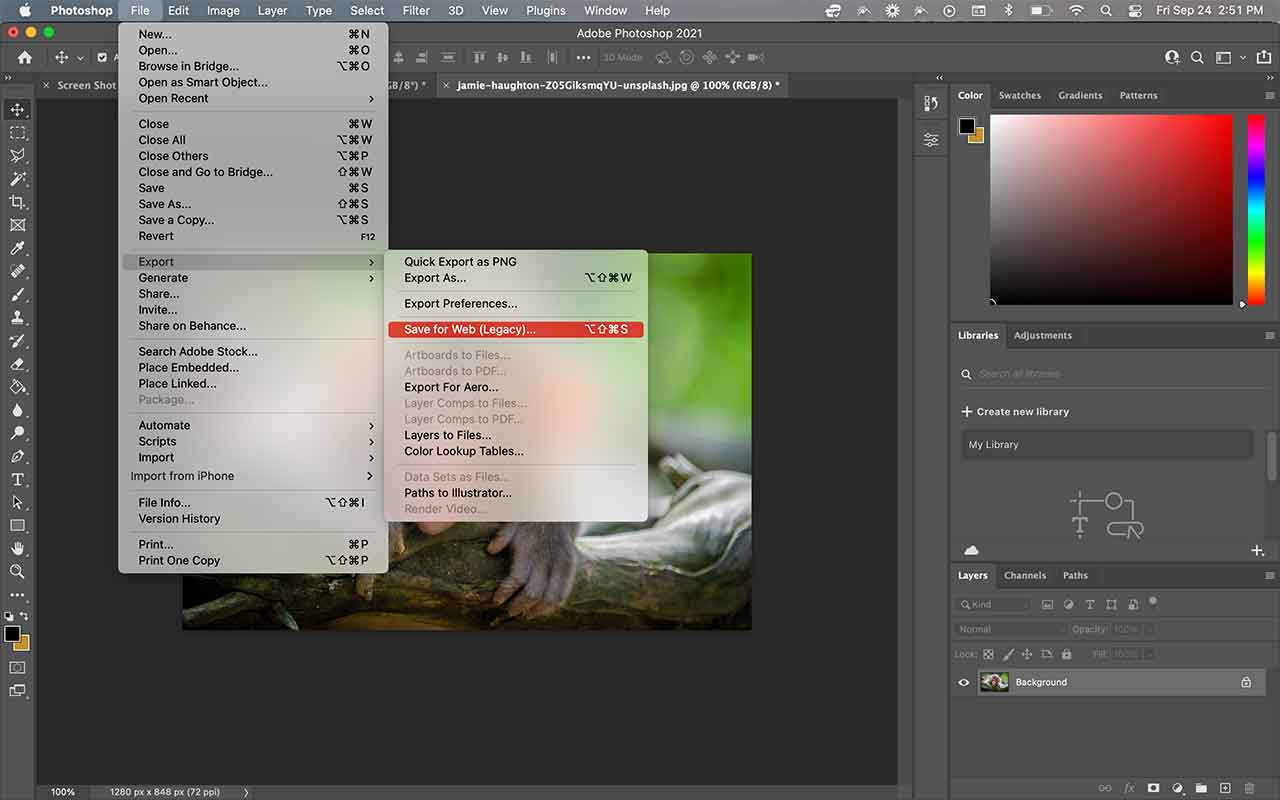Viewport: 1280px width, 800px height.
Task: Delete layer using trash icon
Action: [x=1249, y=788]
